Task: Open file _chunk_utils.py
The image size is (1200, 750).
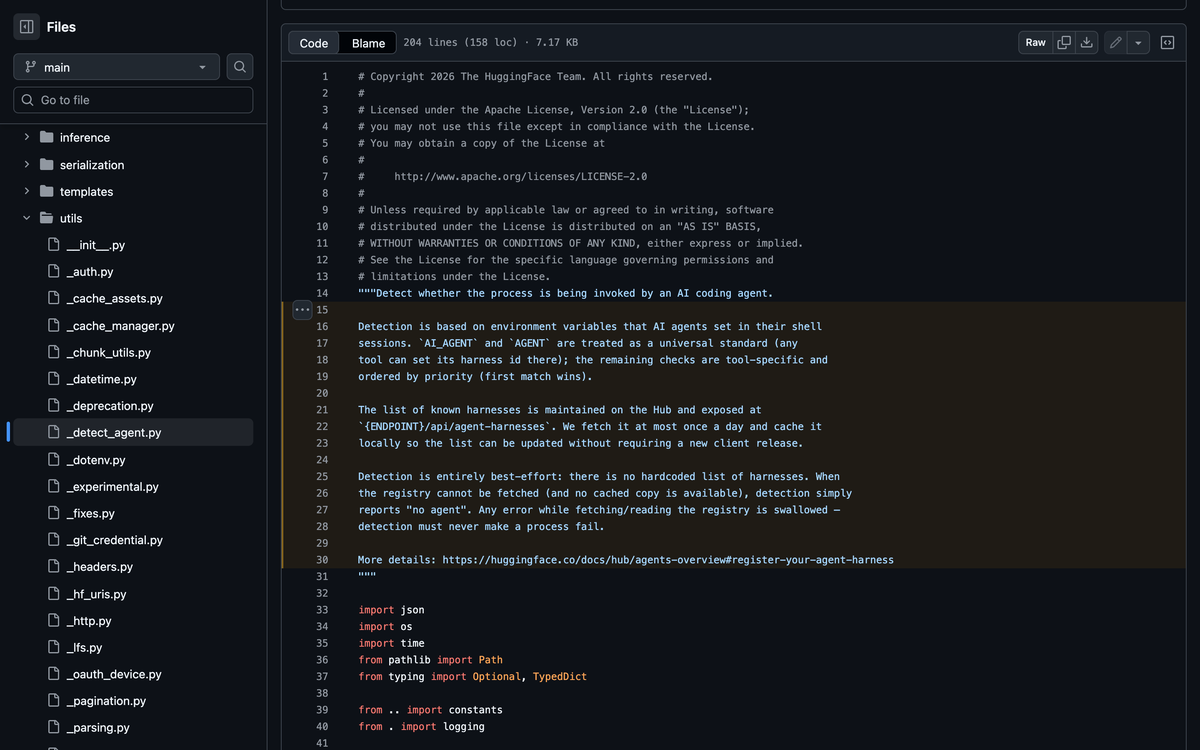Action: [108, 353]
